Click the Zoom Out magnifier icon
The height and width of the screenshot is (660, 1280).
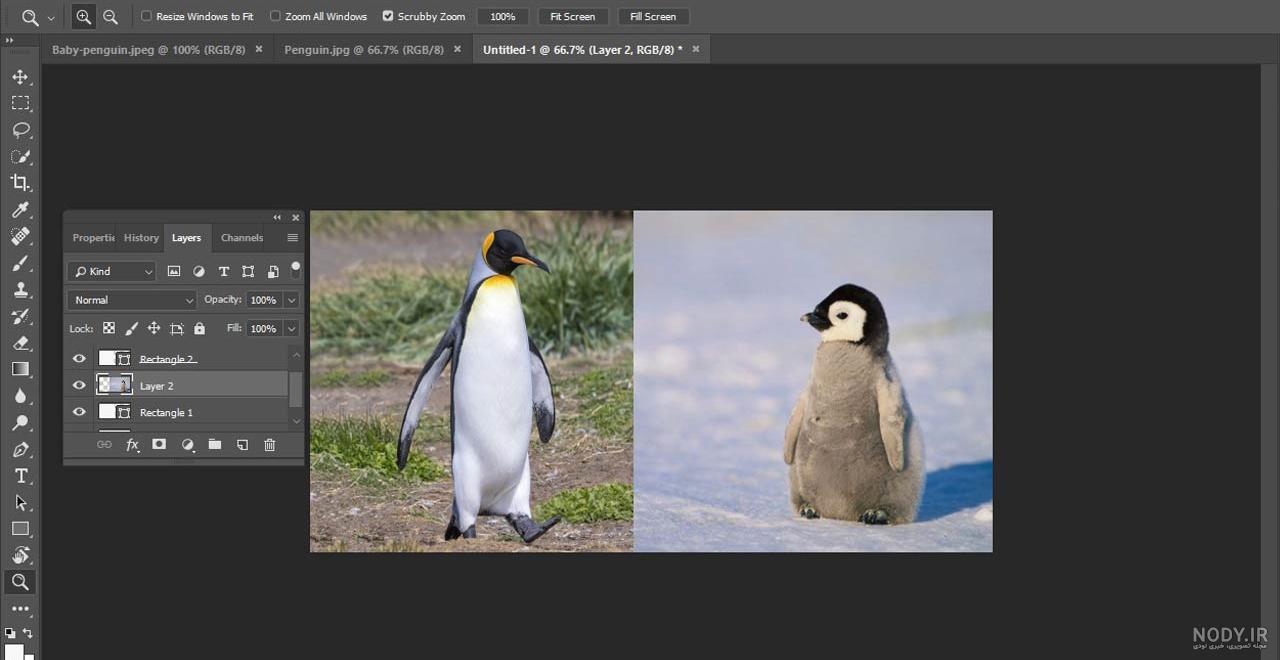pos(110,17)
